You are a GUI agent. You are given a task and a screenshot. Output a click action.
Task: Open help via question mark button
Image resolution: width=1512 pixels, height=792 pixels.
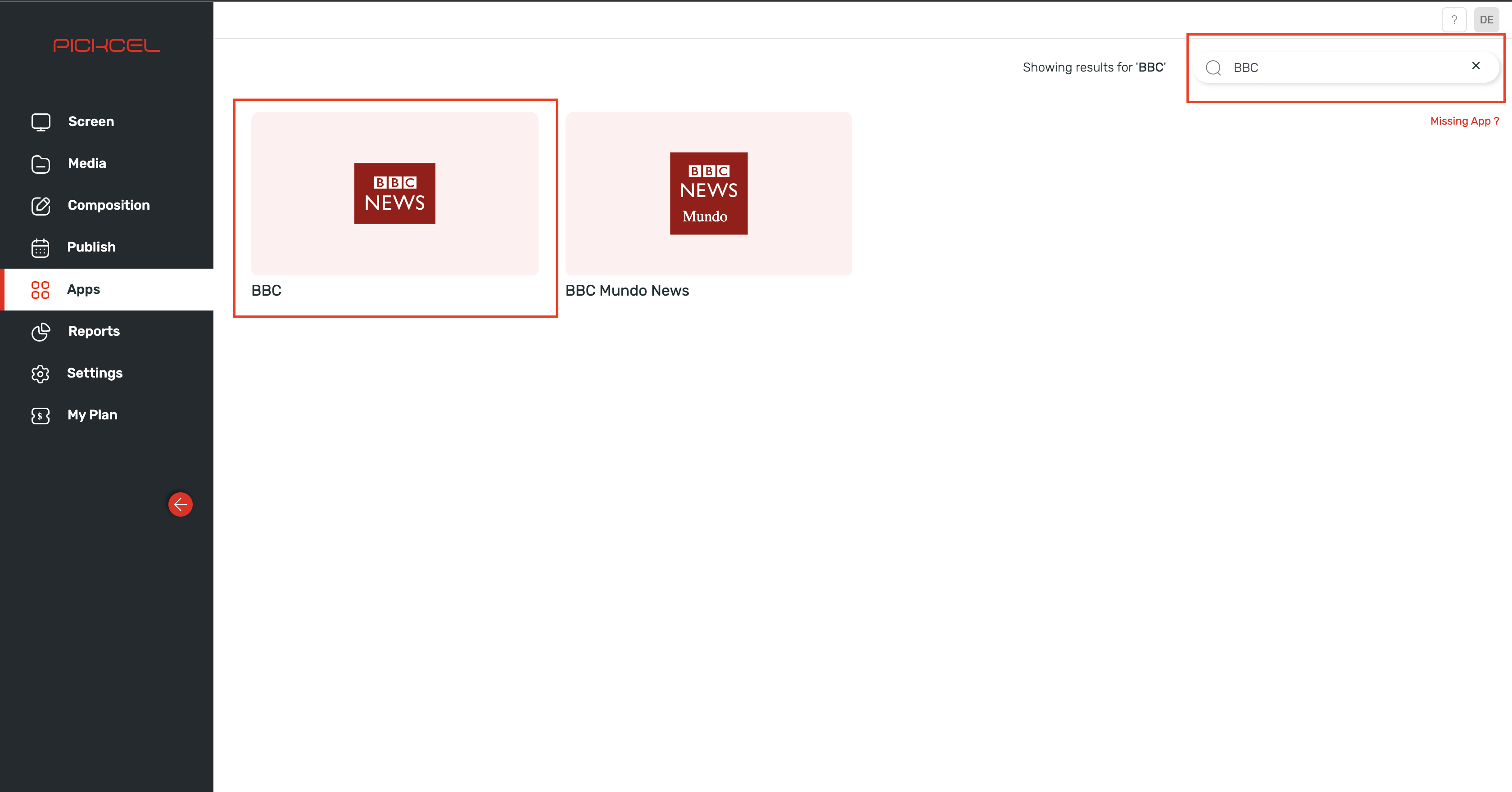click(x=1454, y=19)
